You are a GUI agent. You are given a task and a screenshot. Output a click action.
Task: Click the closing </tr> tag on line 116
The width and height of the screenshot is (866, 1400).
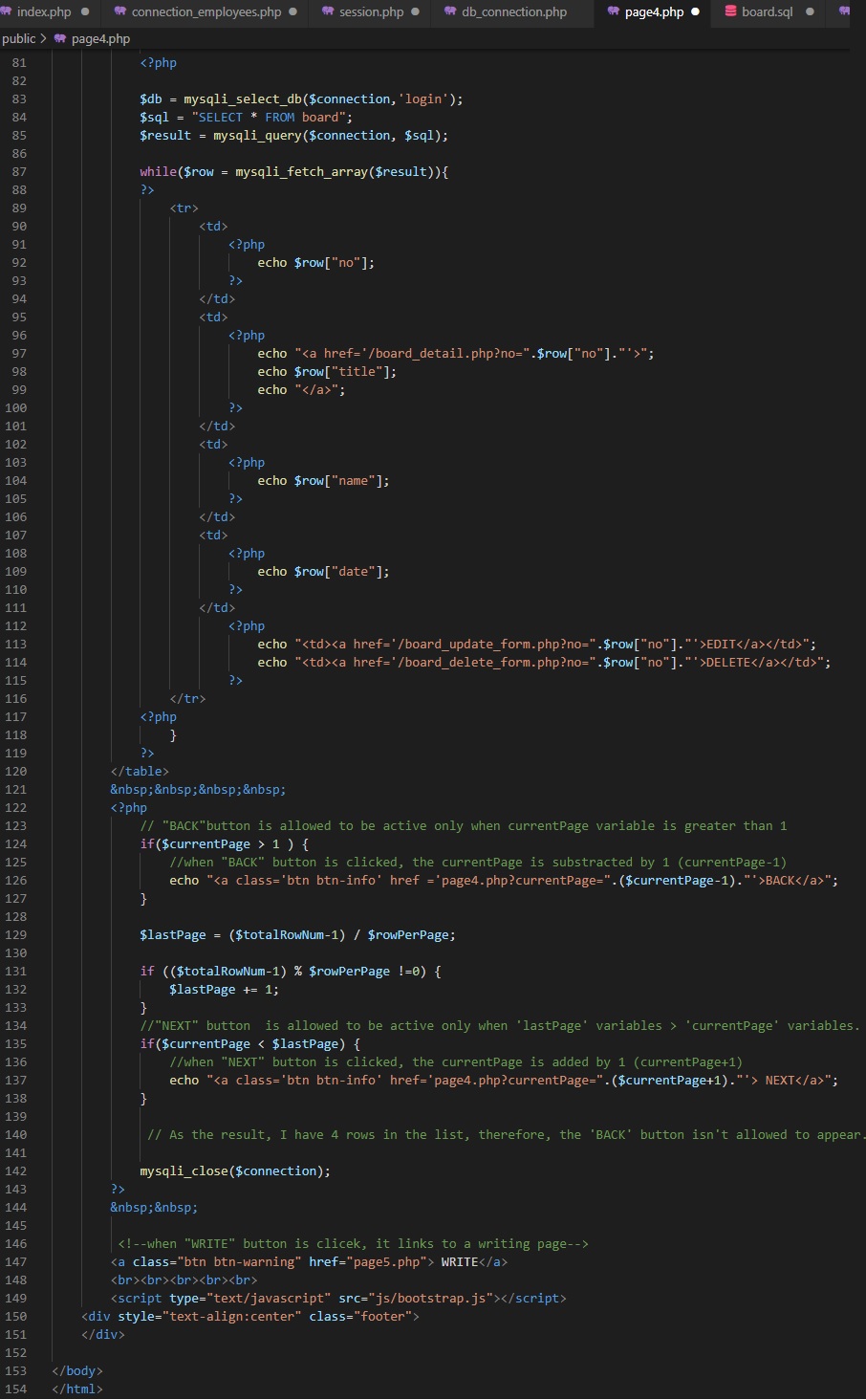tap(188, 699)
